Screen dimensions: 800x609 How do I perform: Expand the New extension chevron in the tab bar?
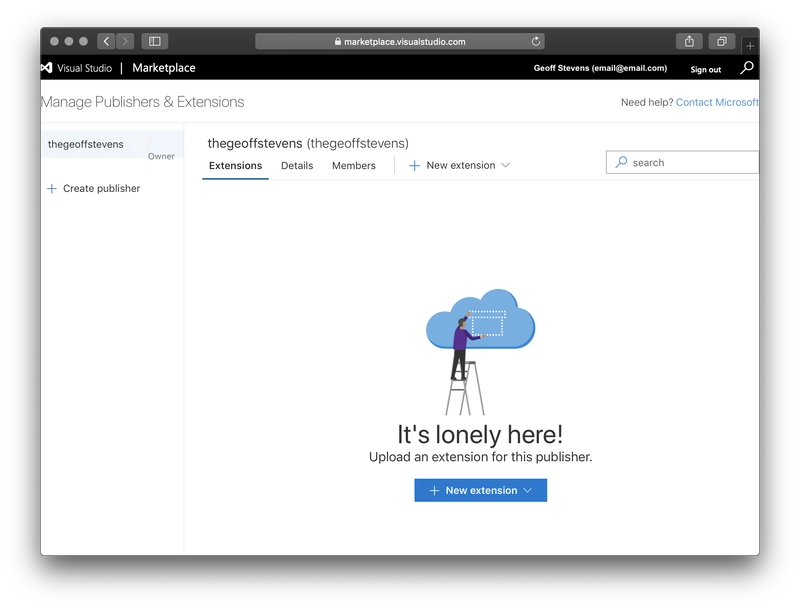coord(505,165)
